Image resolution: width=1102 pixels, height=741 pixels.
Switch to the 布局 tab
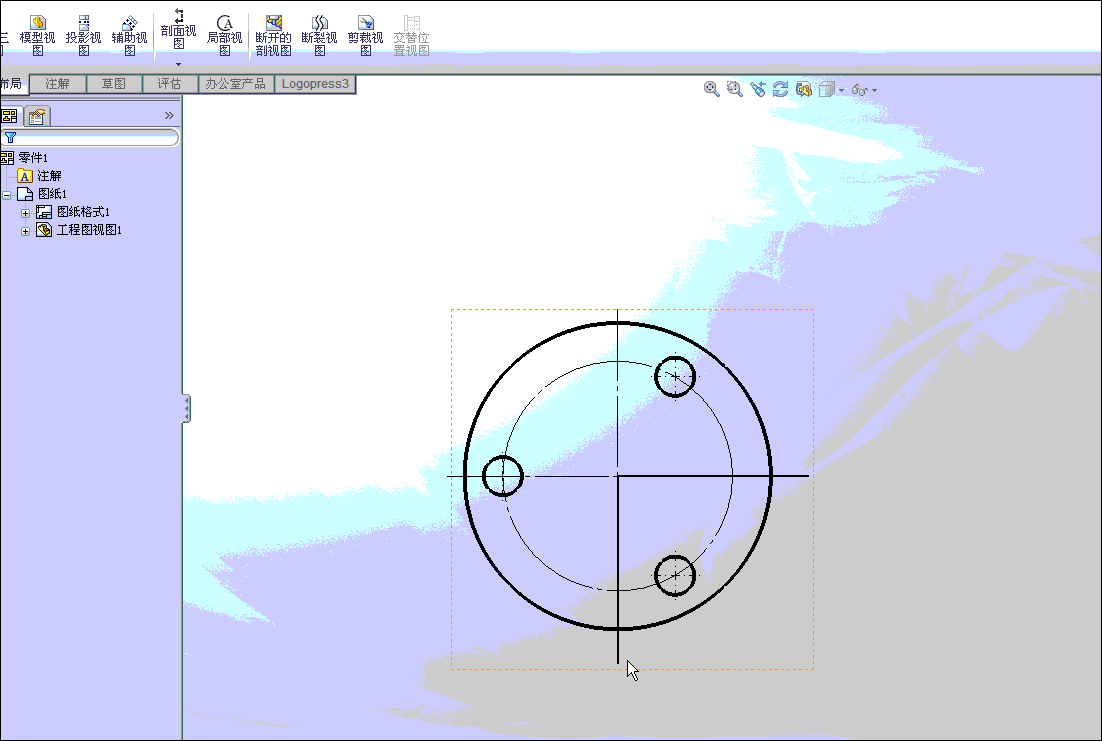(x=12, y=84)
